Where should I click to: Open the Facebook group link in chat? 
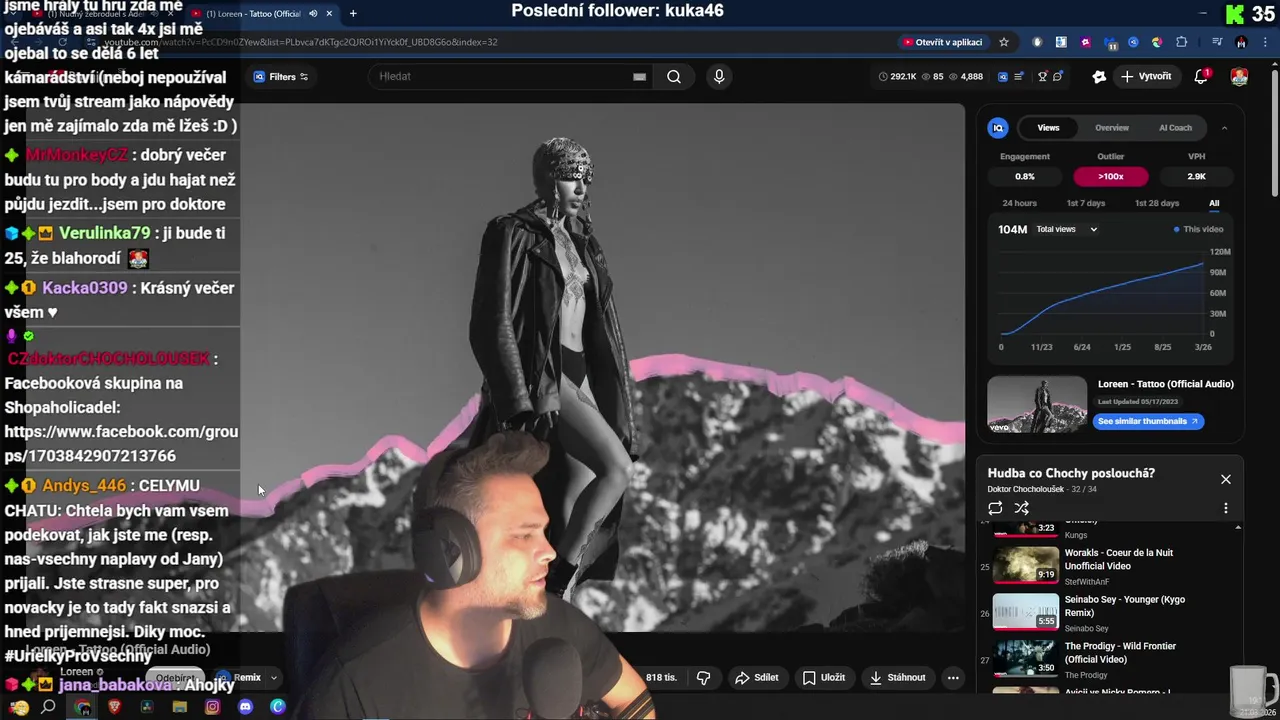tap(121, 444)
